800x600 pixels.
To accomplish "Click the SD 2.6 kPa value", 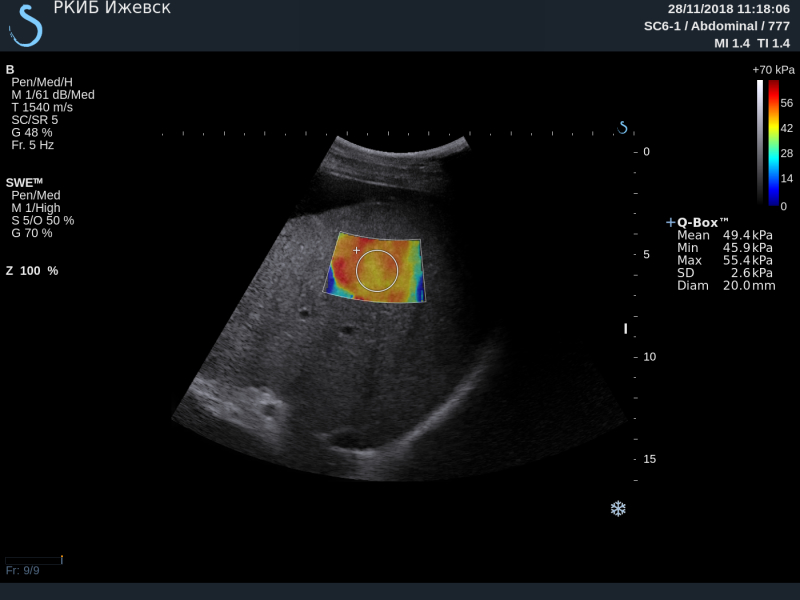I will tap(752, 273).
